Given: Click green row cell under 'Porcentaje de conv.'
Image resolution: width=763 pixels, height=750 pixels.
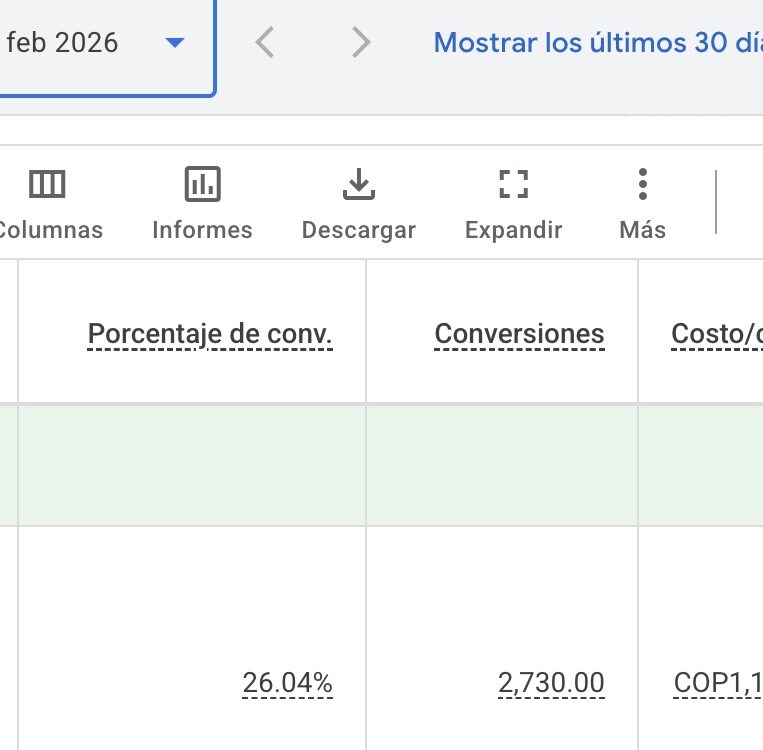Looking at the screenshot, I should pyautogui.click(x=192, y=465).
